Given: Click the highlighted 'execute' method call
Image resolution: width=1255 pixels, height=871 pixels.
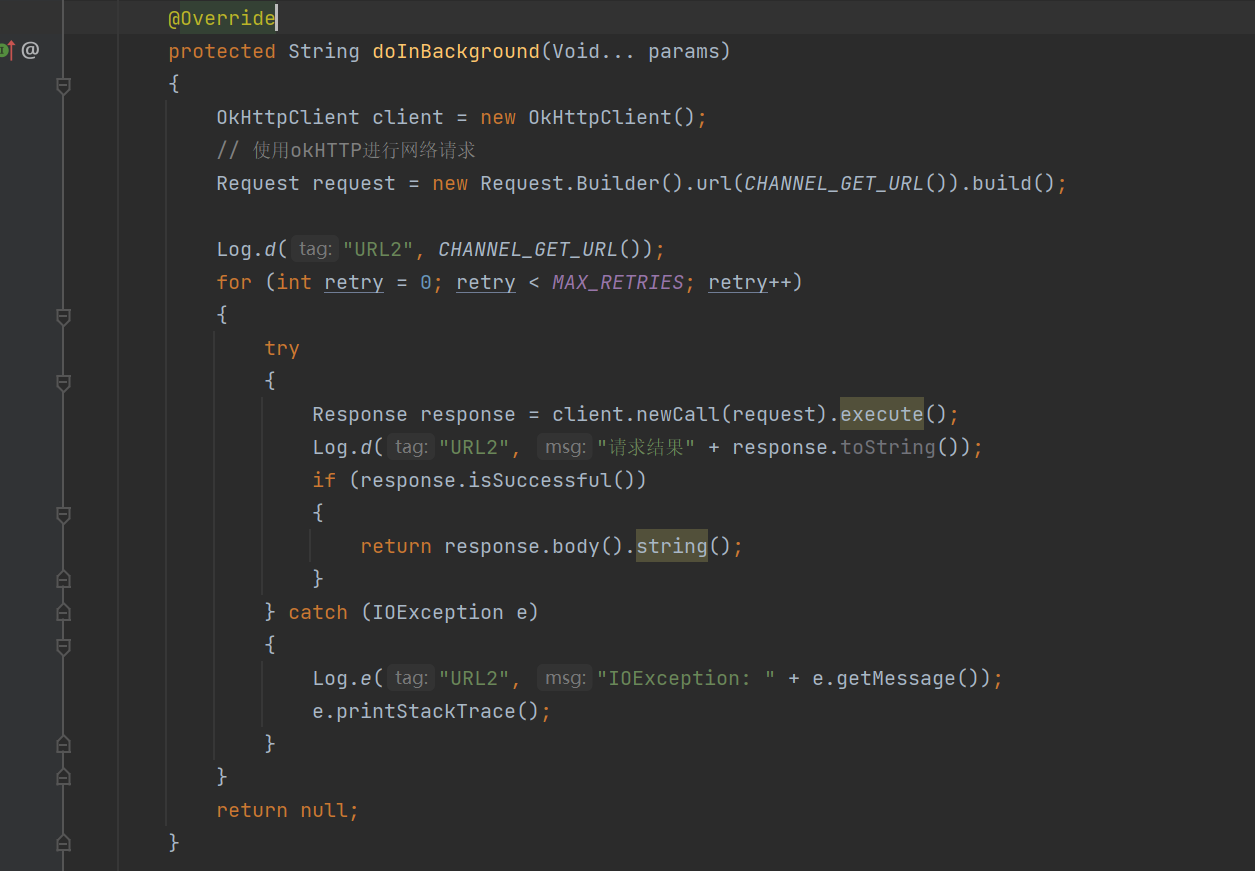Looking at the screenshot, I should (882, 414).
